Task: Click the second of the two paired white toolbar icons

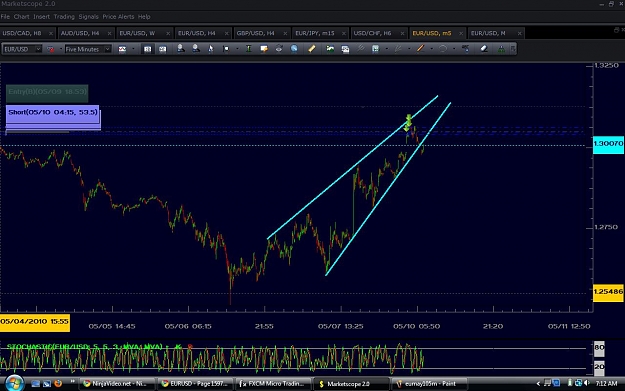Action: 163,49
